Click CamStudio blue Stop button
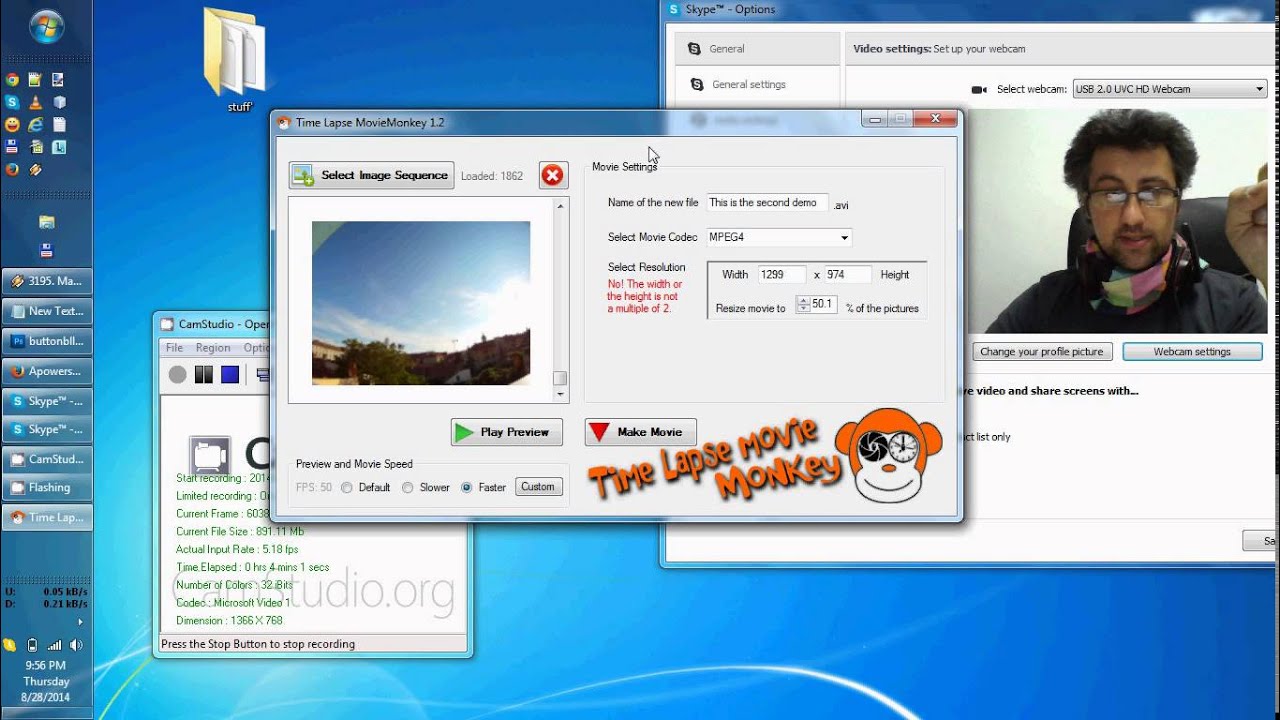The height and width of the screenshot is (720, 1280). pos(230,375)
